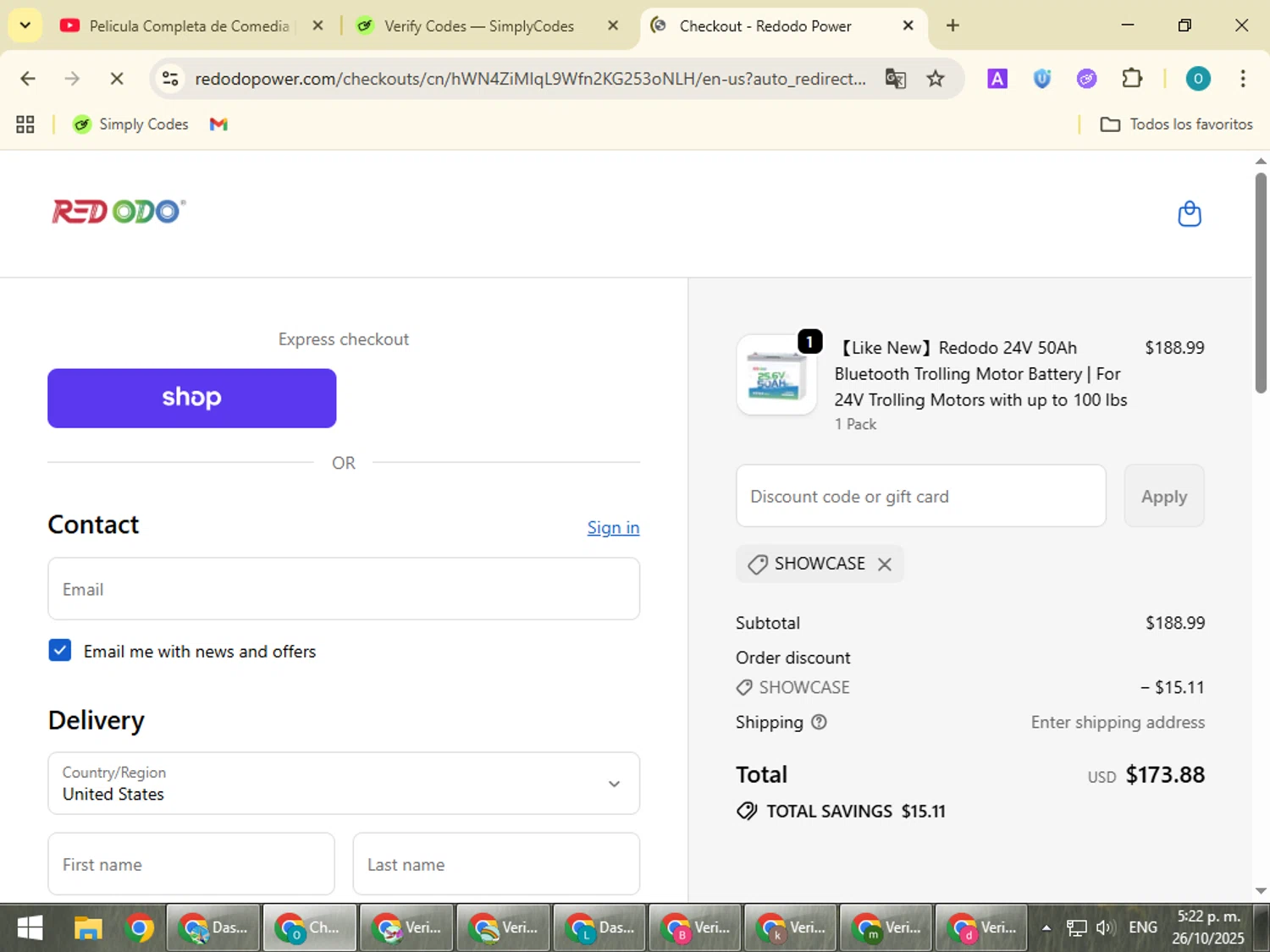The height and width of the screenshot is (952, 1270).
Task: Bookmark this page with the star icon
Action: coord(936,79)
